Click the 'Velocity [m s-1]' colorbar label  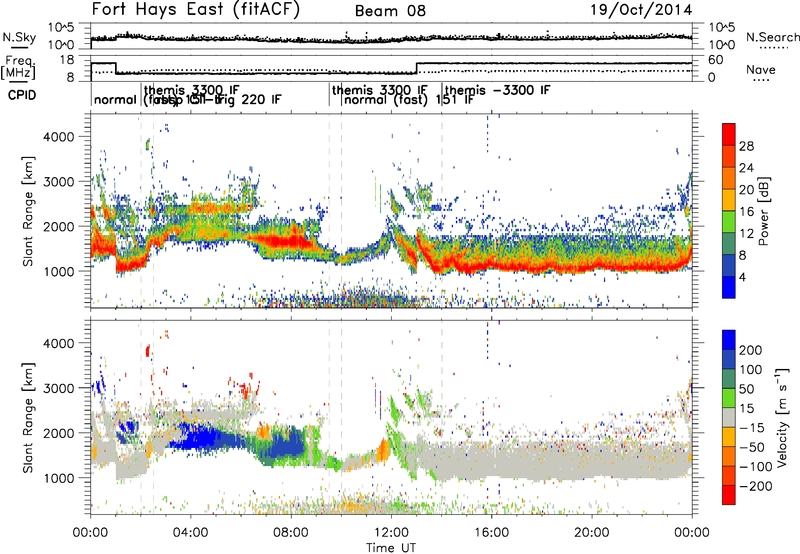coord(781,417)
